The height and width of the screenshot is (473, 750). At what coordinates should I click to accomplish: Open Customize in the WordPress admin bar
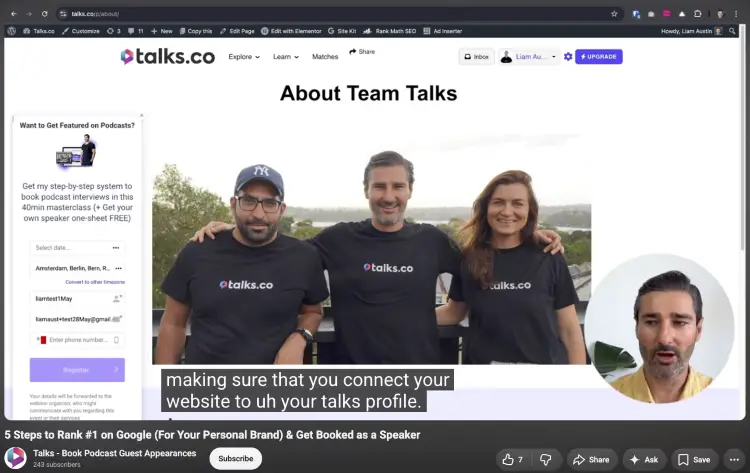(81, 31)
